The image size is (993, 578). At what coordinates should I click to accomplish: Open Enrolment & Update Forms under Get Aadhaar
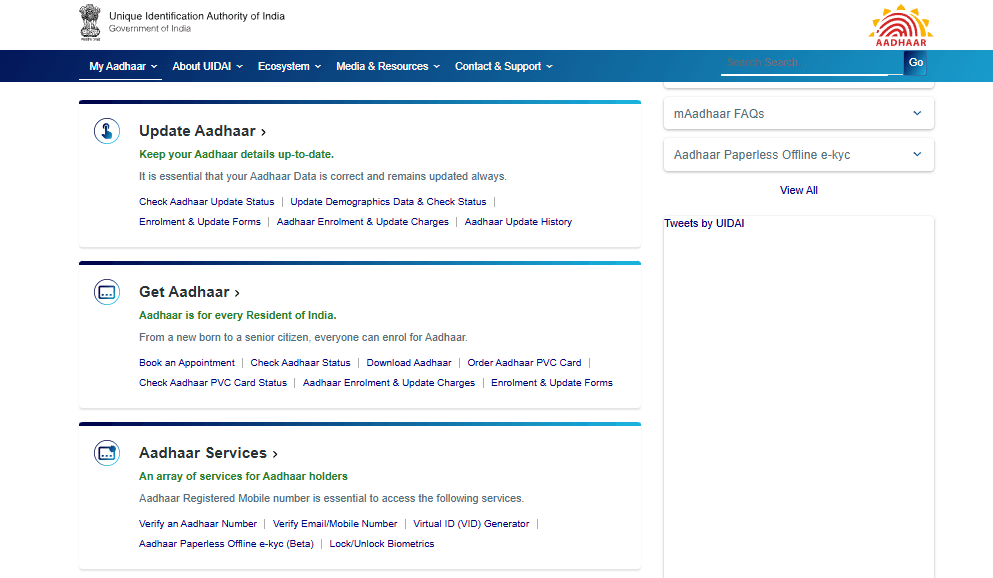click(552, 383)
